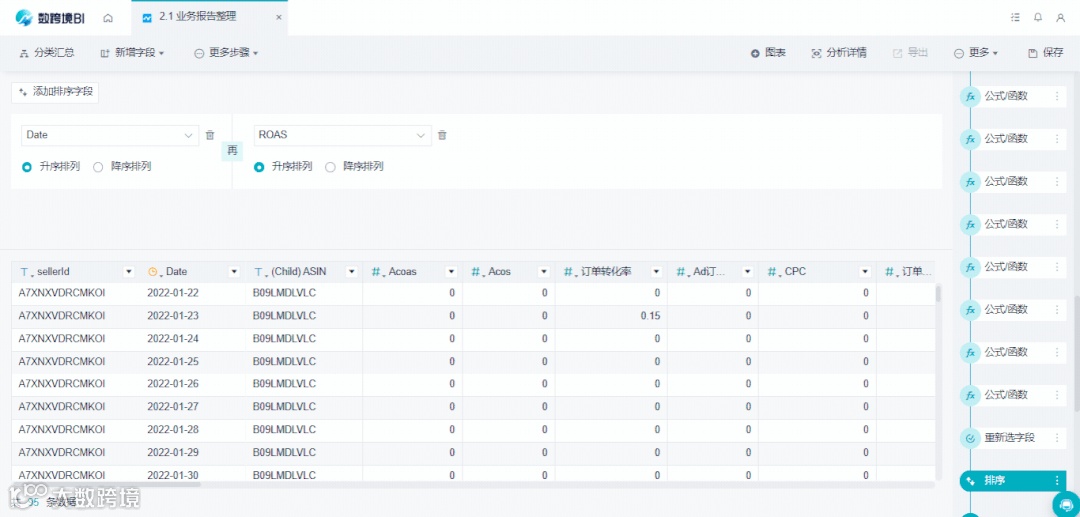Open the CPC column dropdown
This screenshot has width=1080, height=517.
[865, 272]
